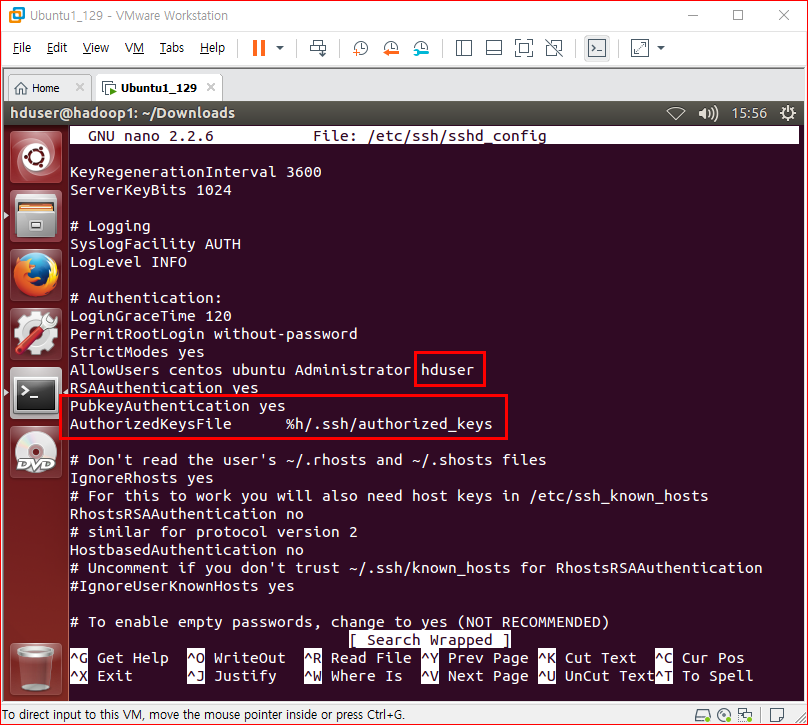The width and height of the screenshot is (808, 725).
Task: Toggle the console view button
Action: (x=597, y=48)
